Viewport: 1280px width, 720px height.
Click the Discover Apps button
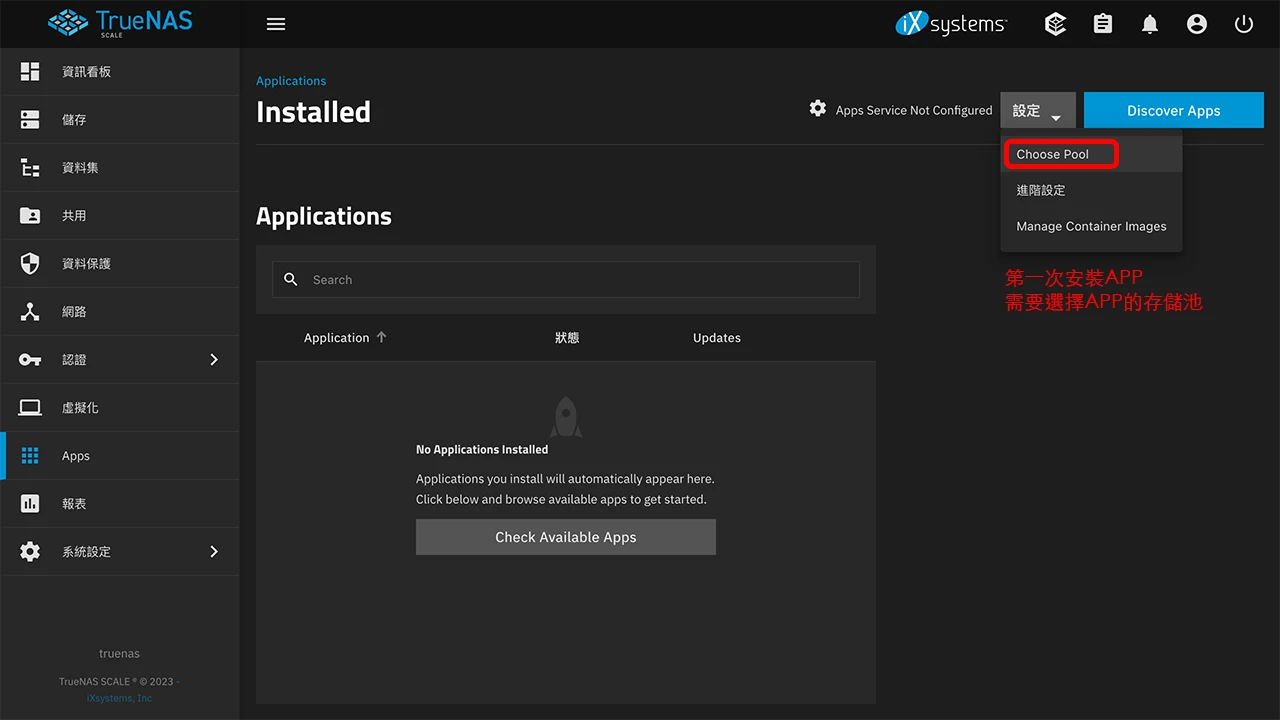(1173, 110)
